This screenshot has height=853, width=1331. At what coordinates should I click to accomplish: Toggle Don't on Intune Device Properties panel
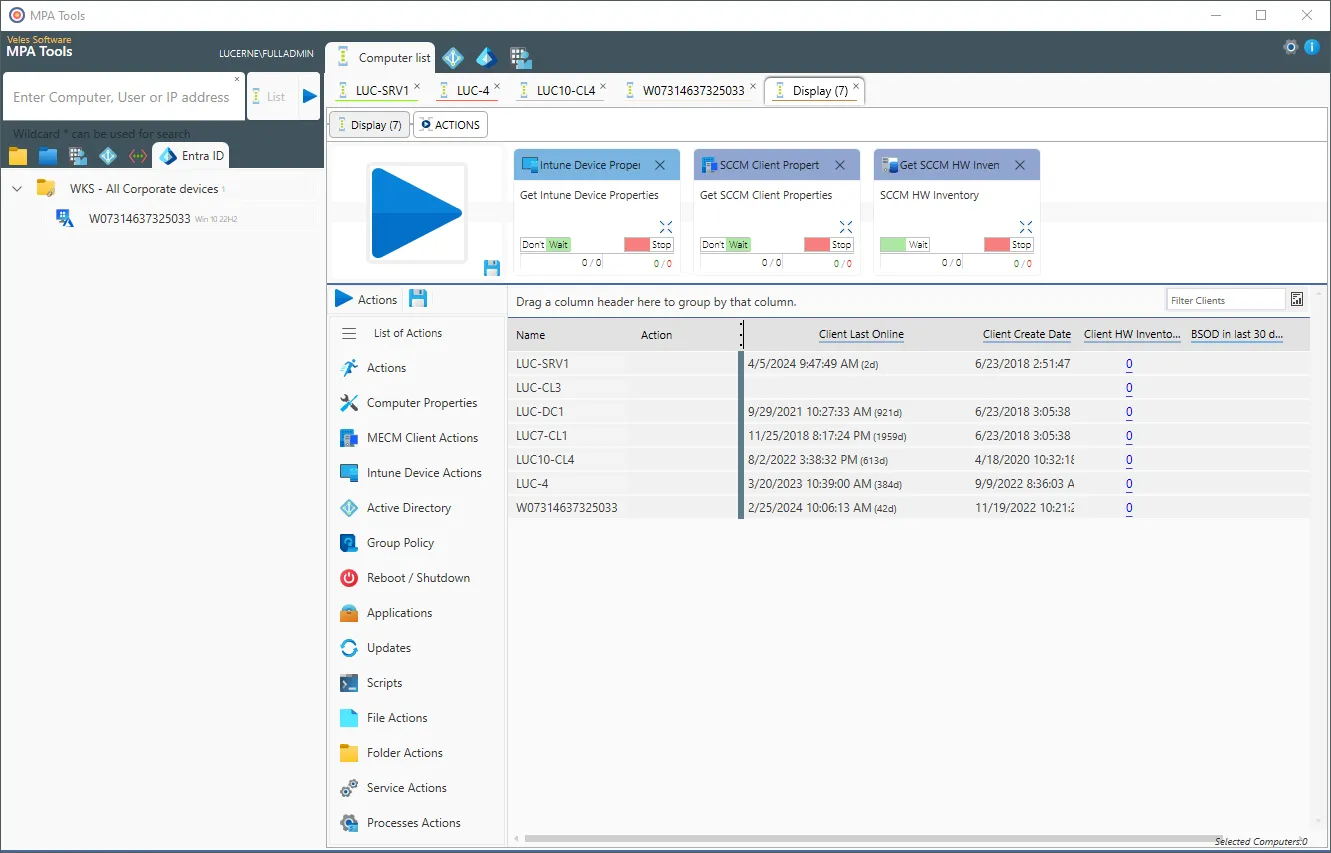[x=535, y=243]
